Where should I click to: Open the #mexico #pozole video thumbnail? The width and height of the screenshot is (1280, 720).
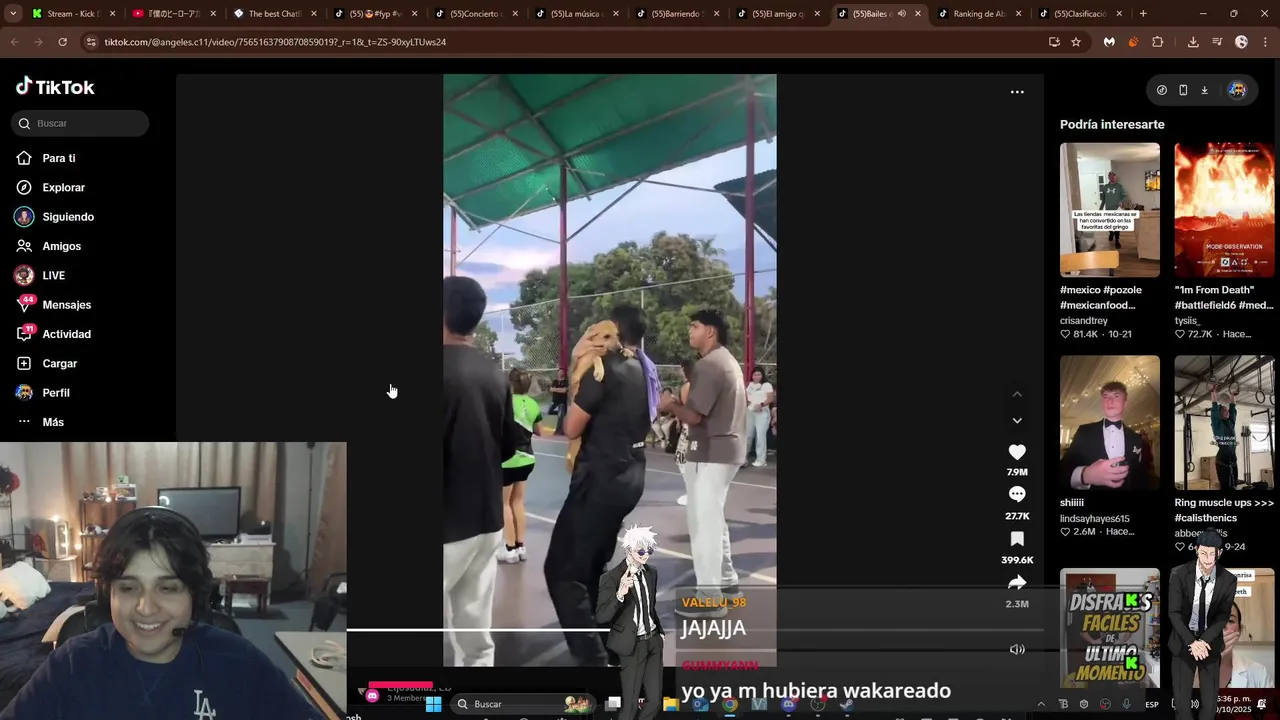(1110, 210)
